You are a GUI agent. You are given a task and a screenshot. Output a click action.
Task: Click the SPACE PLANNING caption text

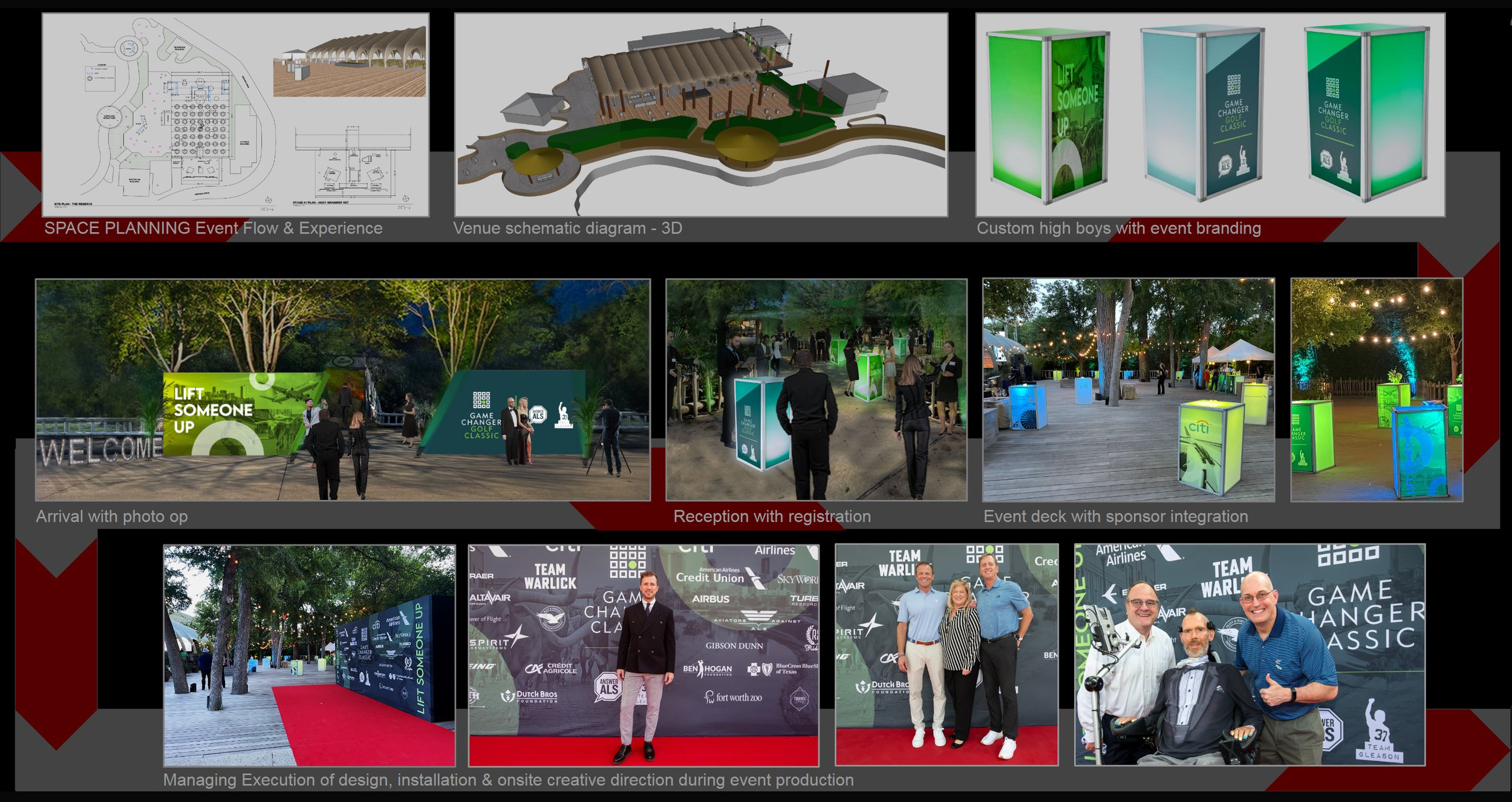tap(213, 228)
